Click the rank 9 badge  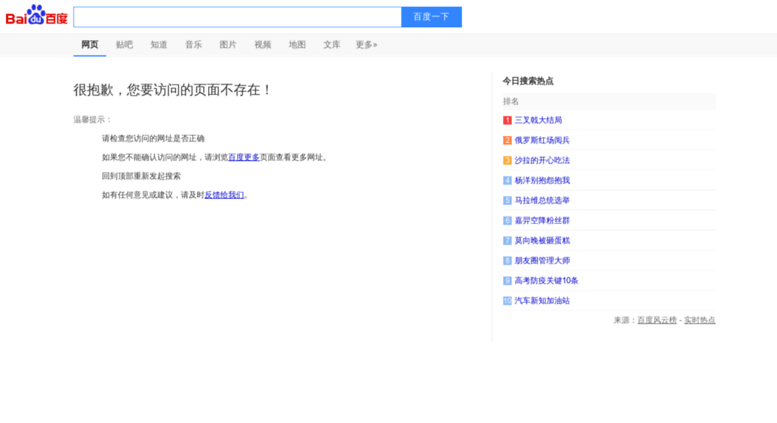pyautogui.click(x=507, y=281)
